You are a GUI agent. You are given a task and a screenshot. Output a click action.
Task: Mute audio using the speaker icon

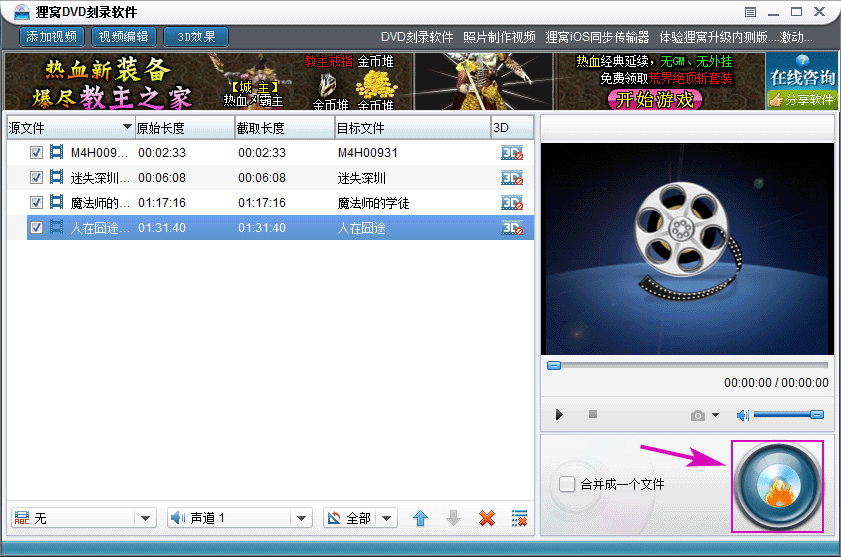click(x=743, y=415)
